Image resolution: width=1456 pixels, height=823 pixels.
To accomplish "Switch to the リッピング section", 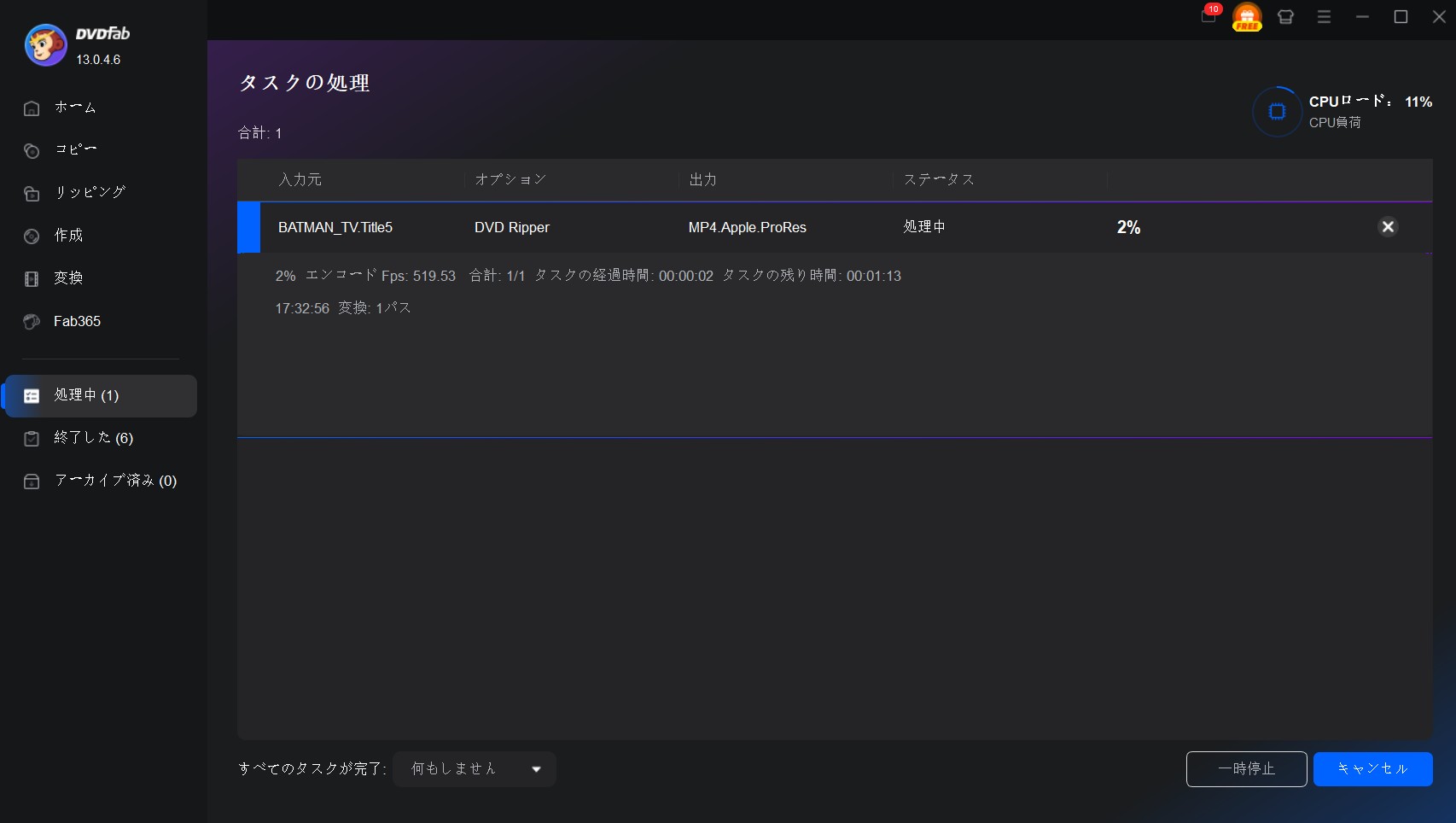I will tap(89, 193).
